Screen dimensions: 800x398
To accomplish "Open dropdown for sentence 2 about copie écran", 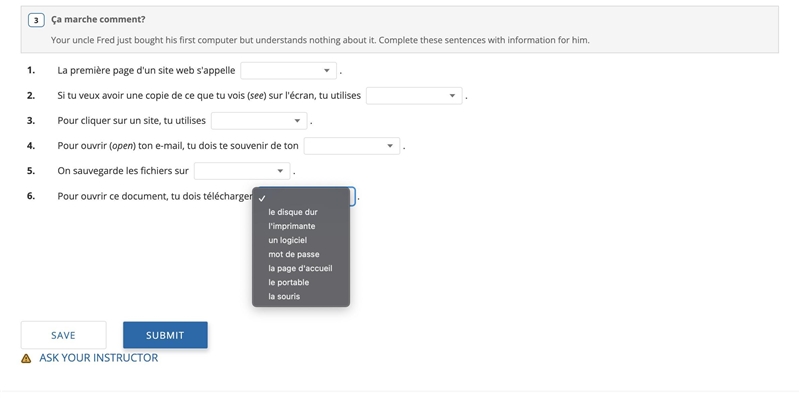I will point(414,95).
